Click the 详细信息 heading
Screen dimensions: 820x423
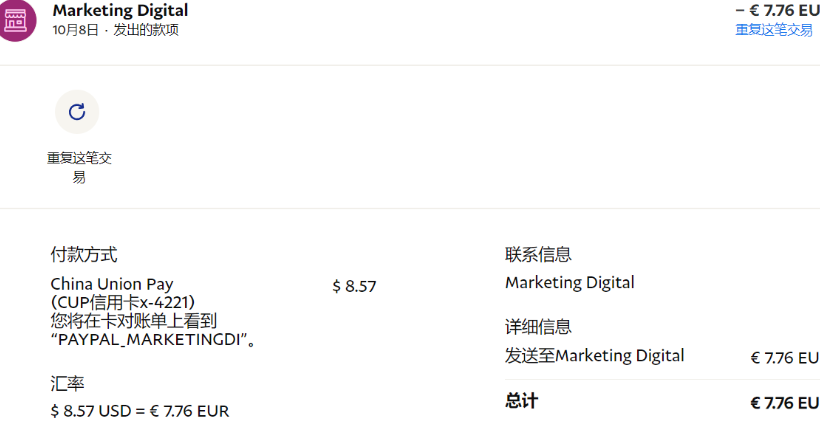point(538,327)
